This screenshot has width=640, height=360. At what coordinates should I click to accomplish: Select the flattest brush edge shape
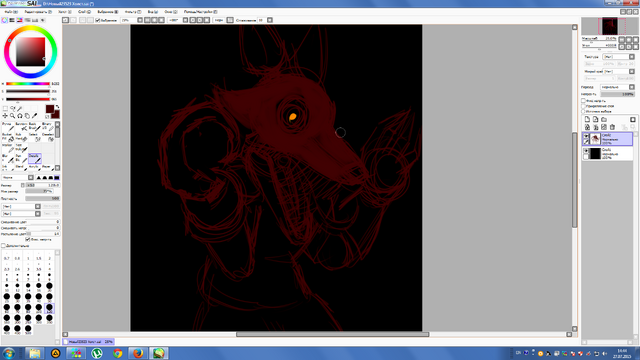(x=57, y=178)
